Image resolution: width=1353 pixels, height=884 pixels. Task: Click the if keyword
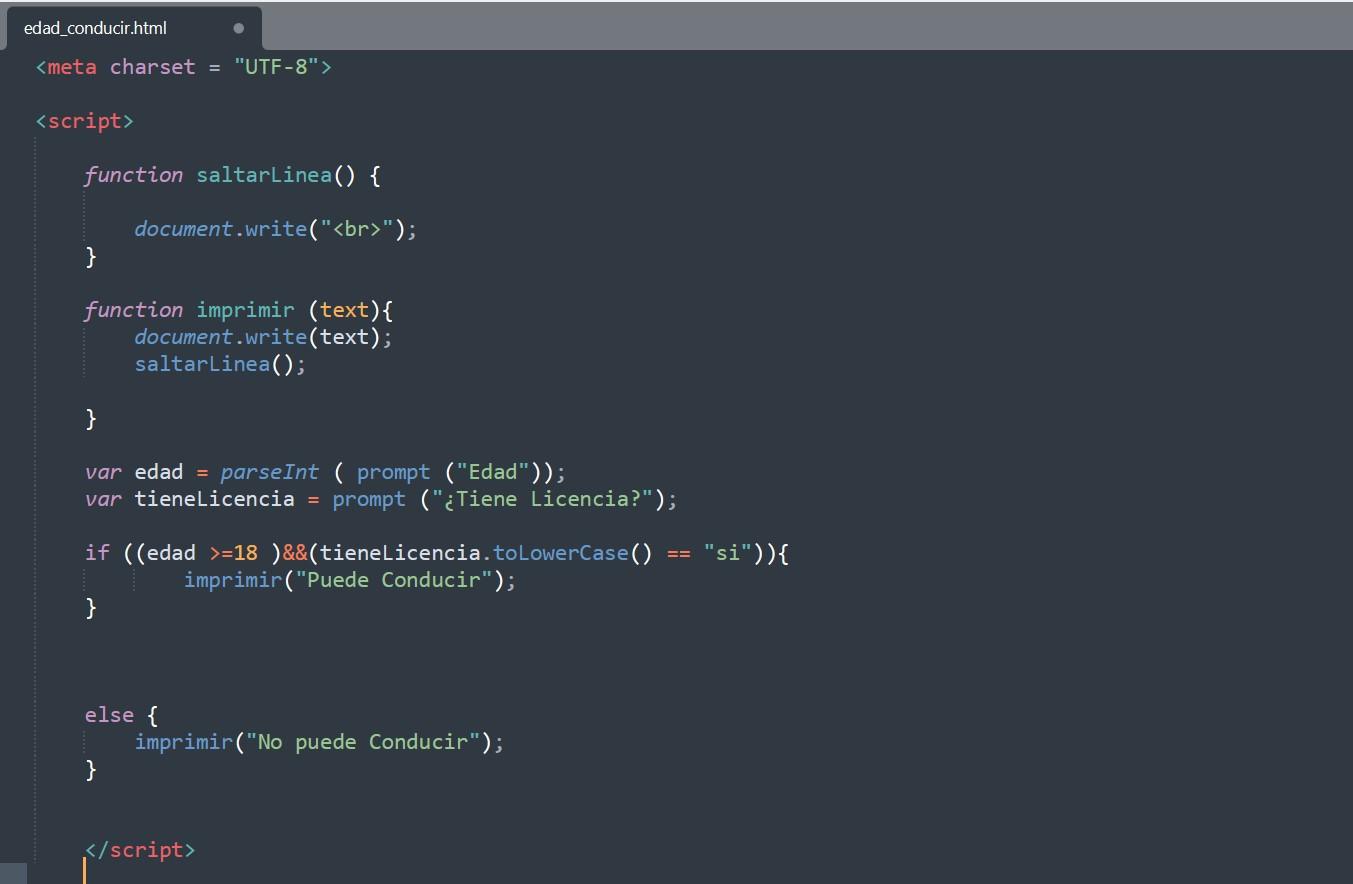[x=97, y=553]
